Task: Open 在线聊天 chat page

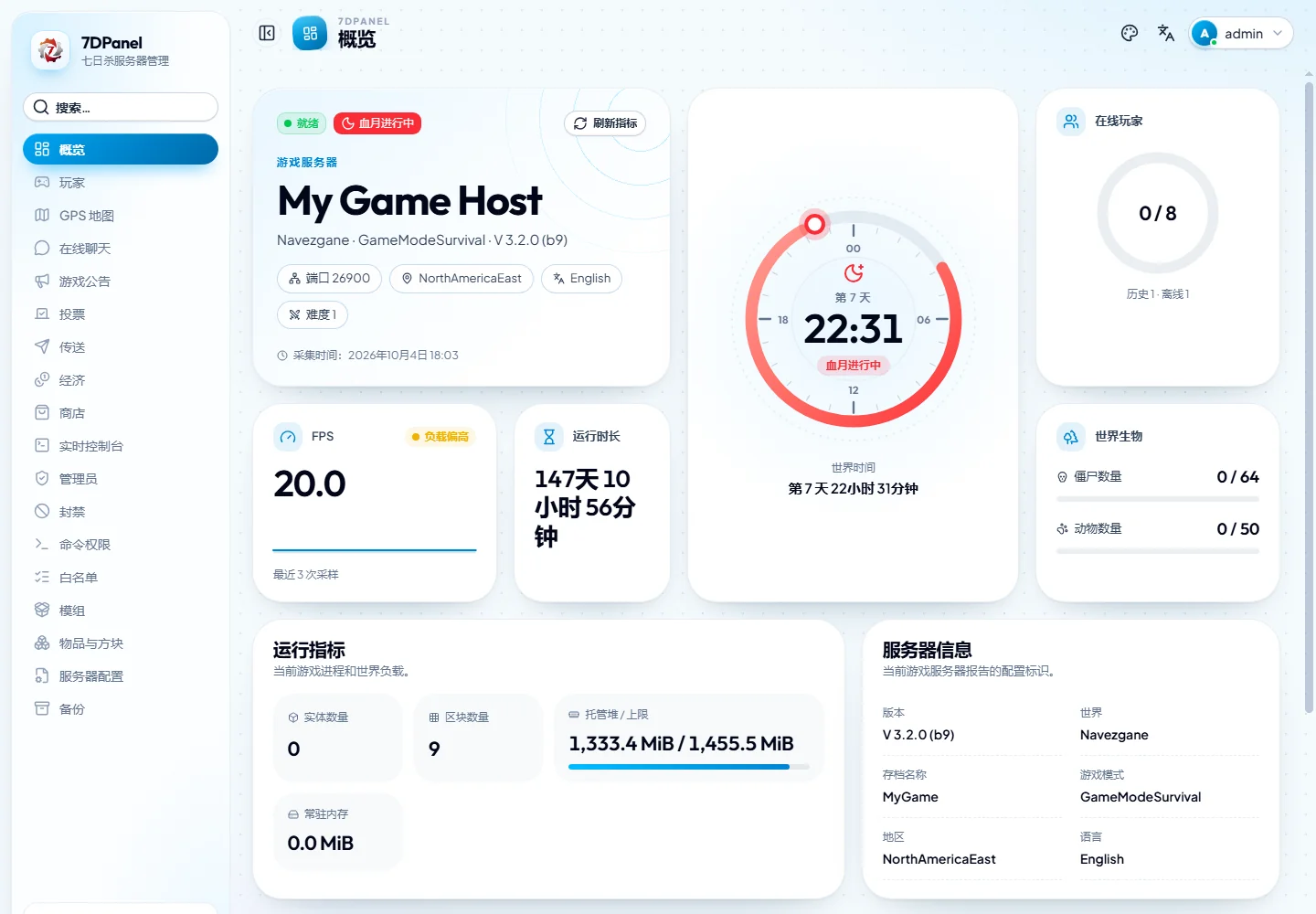Action: click(x=121, y=249)
